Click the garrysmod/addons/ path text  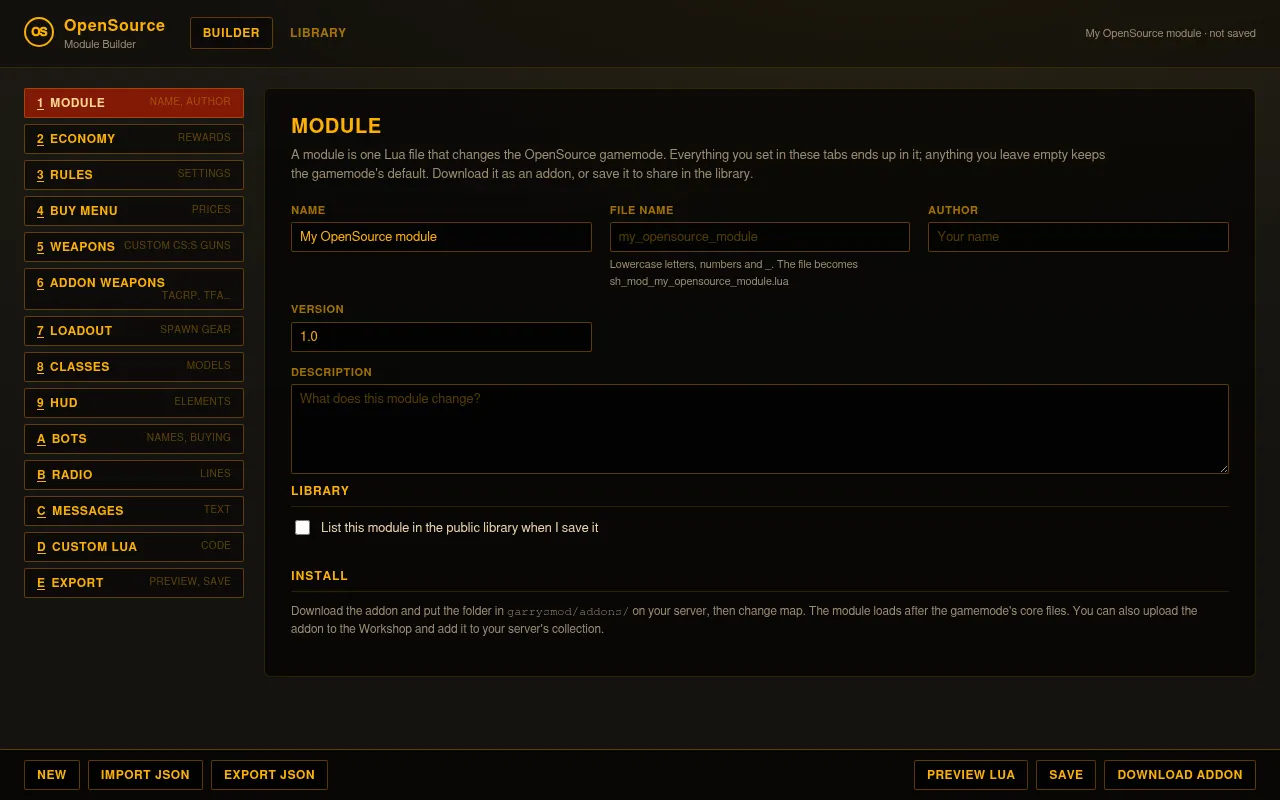point(568,611)
